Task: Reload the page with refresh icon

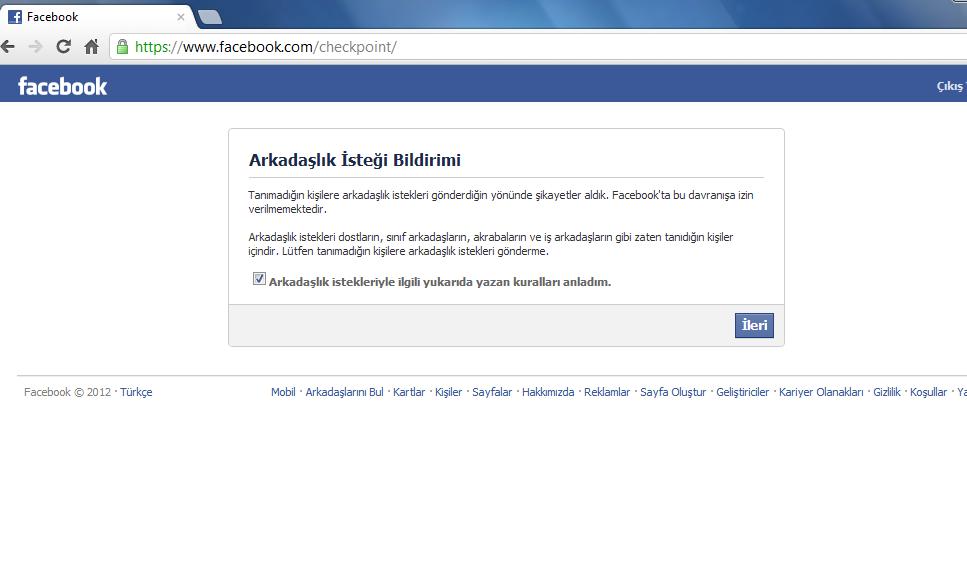Action: (64, 46)
